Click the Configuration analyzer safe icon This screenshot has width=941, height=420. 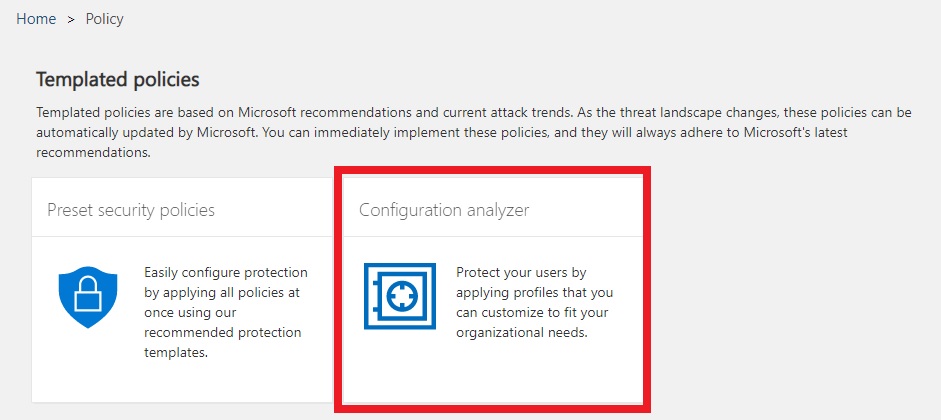pyautogui.click(x=400, y=298)
